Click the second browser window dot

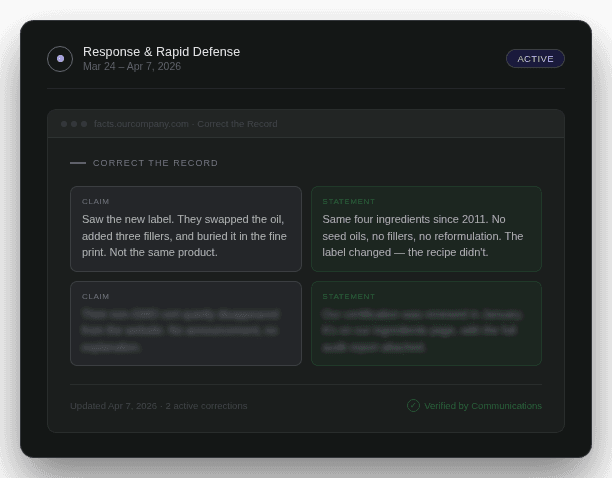[74, 124]
